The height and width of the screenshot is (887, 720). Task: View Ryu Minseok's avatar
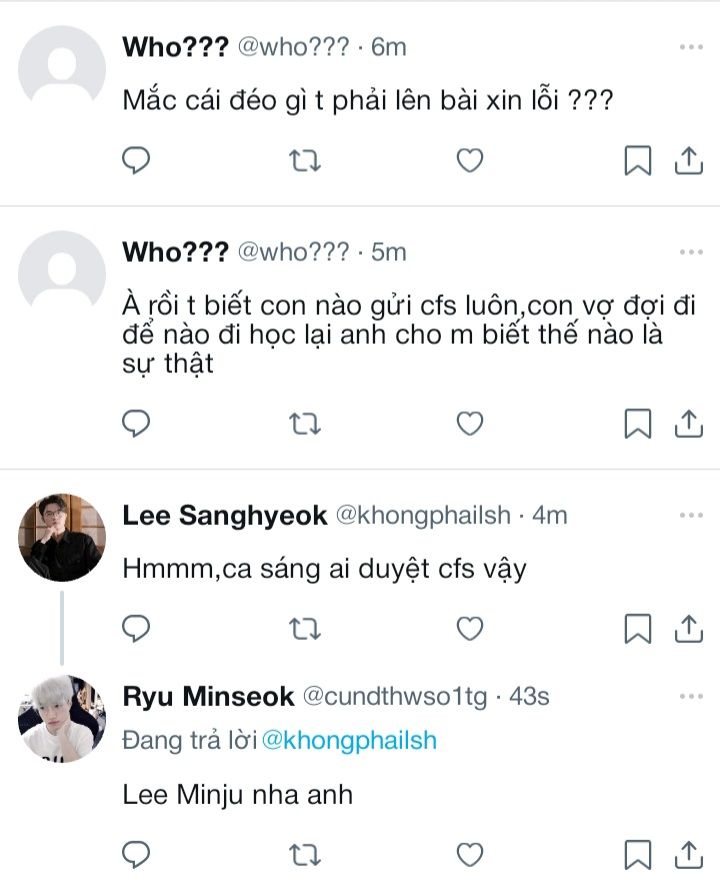tap(62, 718)
